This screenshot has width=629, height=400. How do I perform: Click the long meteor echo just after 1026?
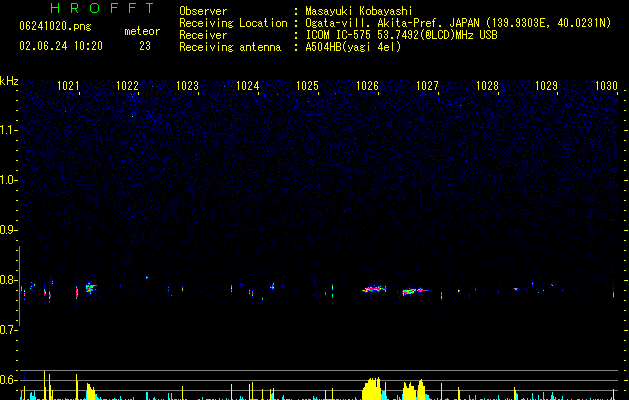point(374,288)
